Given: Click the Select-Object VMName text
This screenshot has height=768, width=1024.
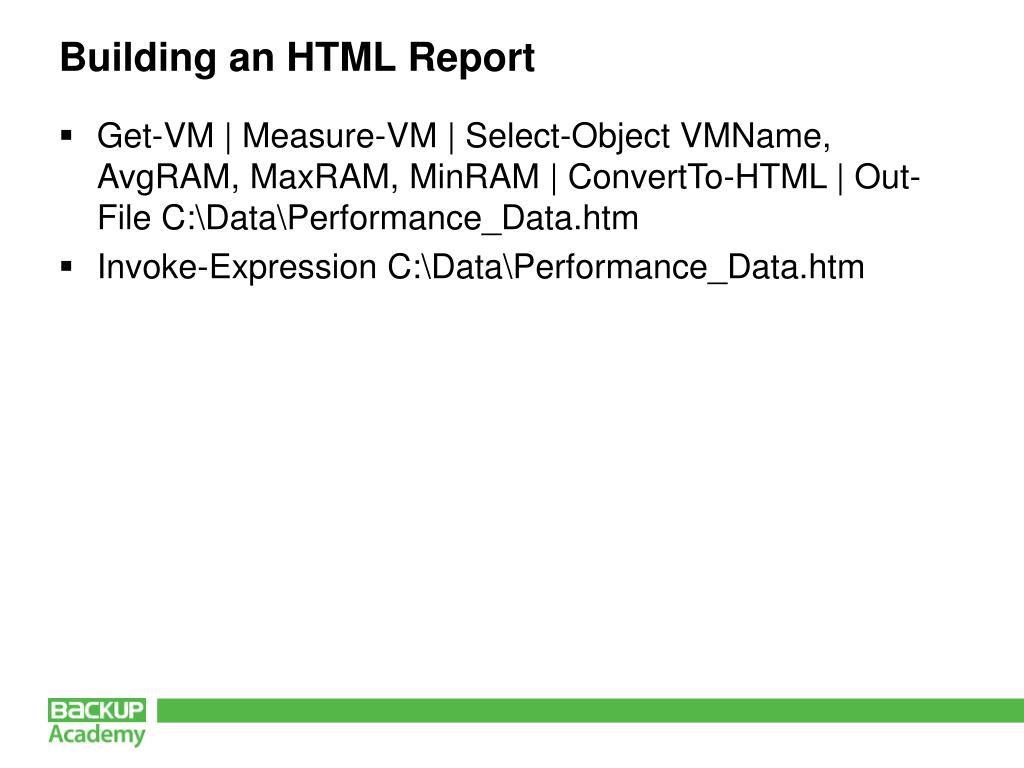Looking at the screenshot, I should point(648,137).
